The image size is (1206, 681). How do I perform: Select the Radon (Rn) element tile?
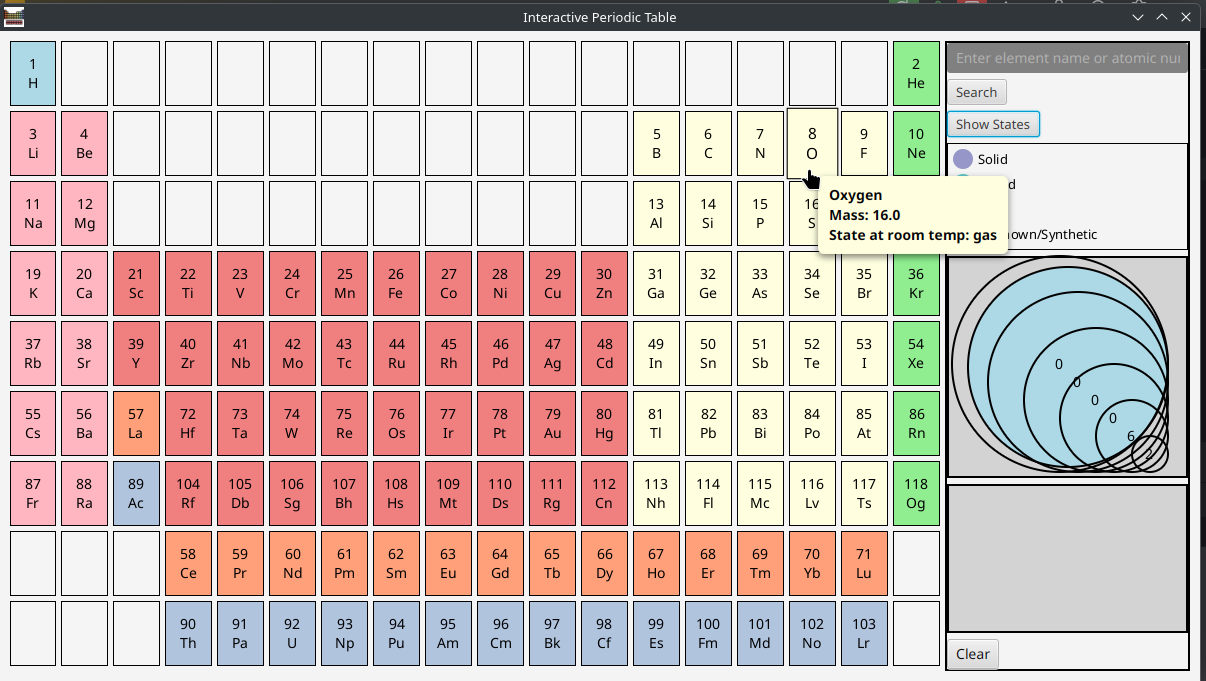916,423
